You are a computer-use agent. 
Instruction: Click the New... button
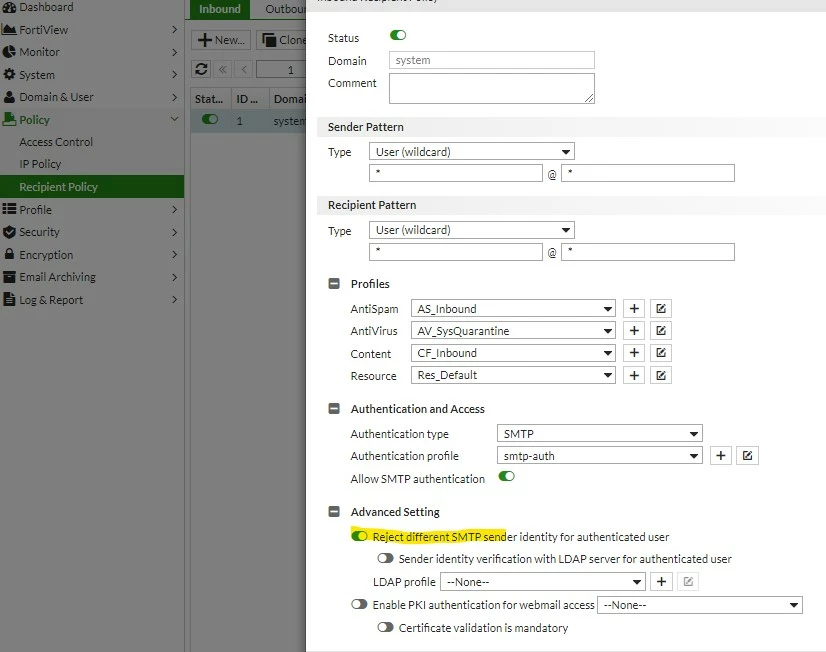(222, 39)
